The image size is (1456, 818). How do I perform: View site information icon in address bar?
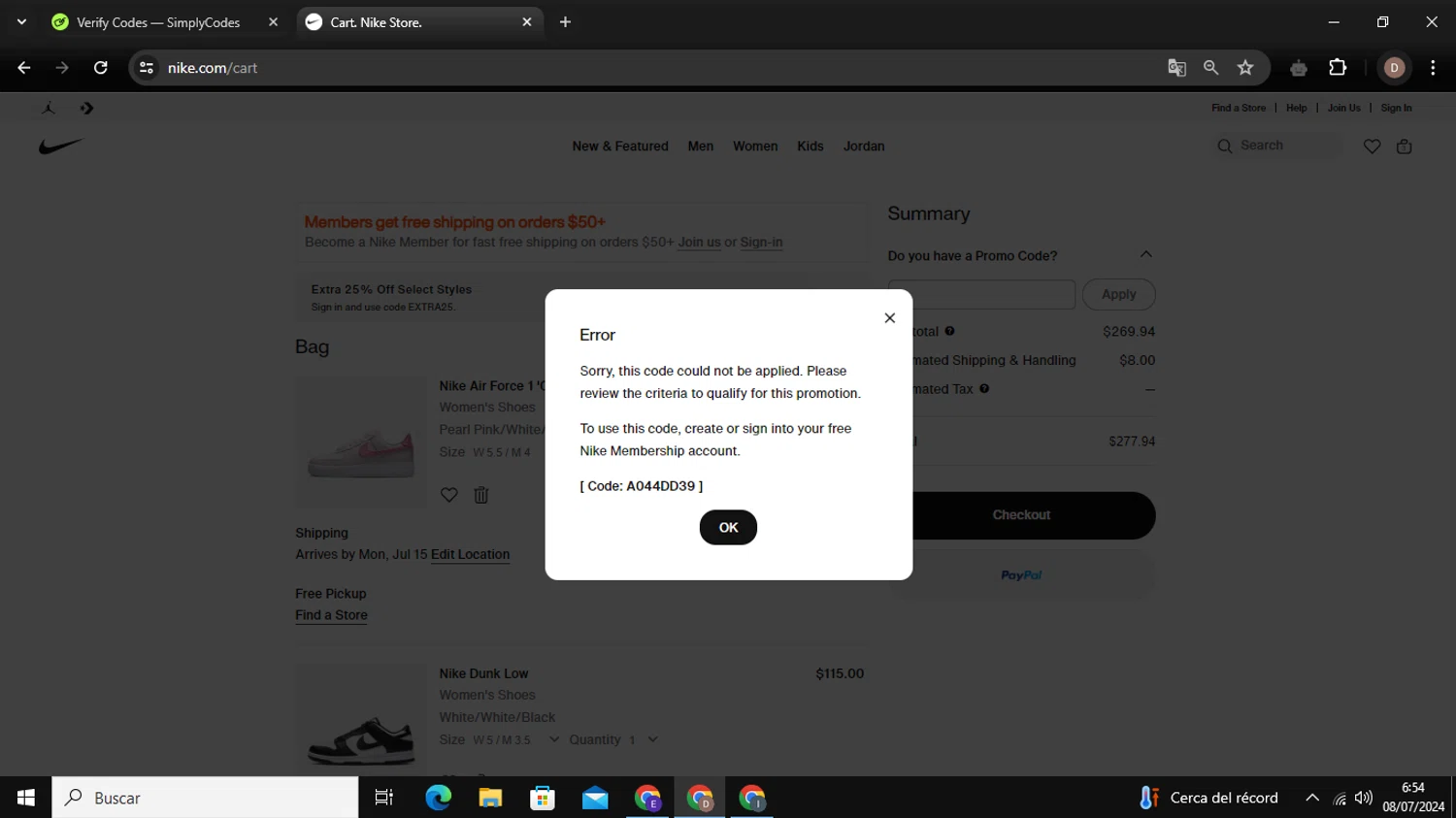[x=147, y=68]
